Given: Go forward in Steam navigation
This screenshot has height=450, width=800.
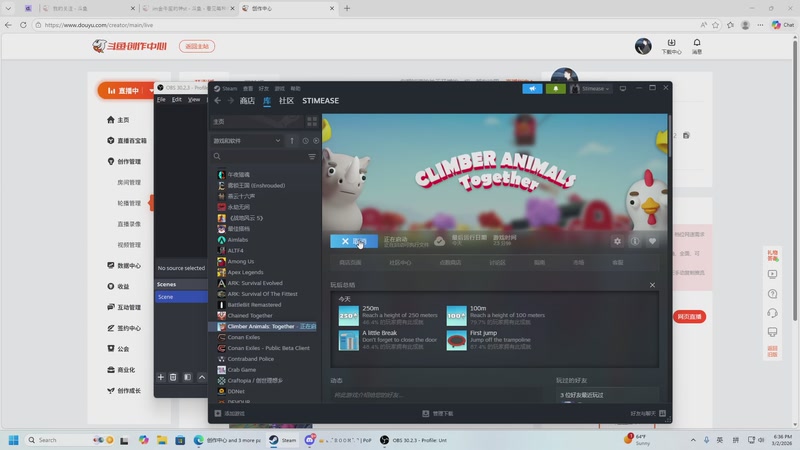Looking at the screenshot, I should (x=231, y=101).
